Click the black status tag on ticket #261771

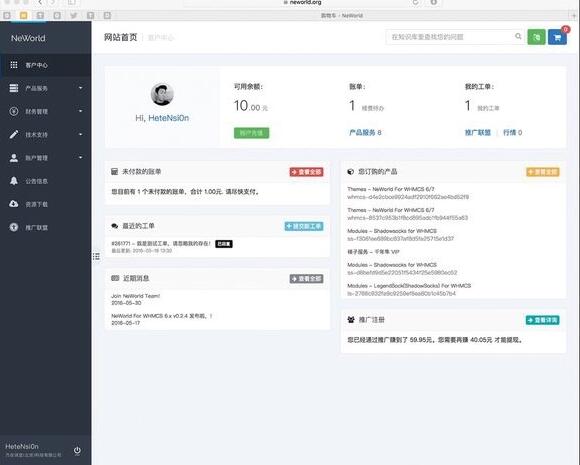[224, 244]
